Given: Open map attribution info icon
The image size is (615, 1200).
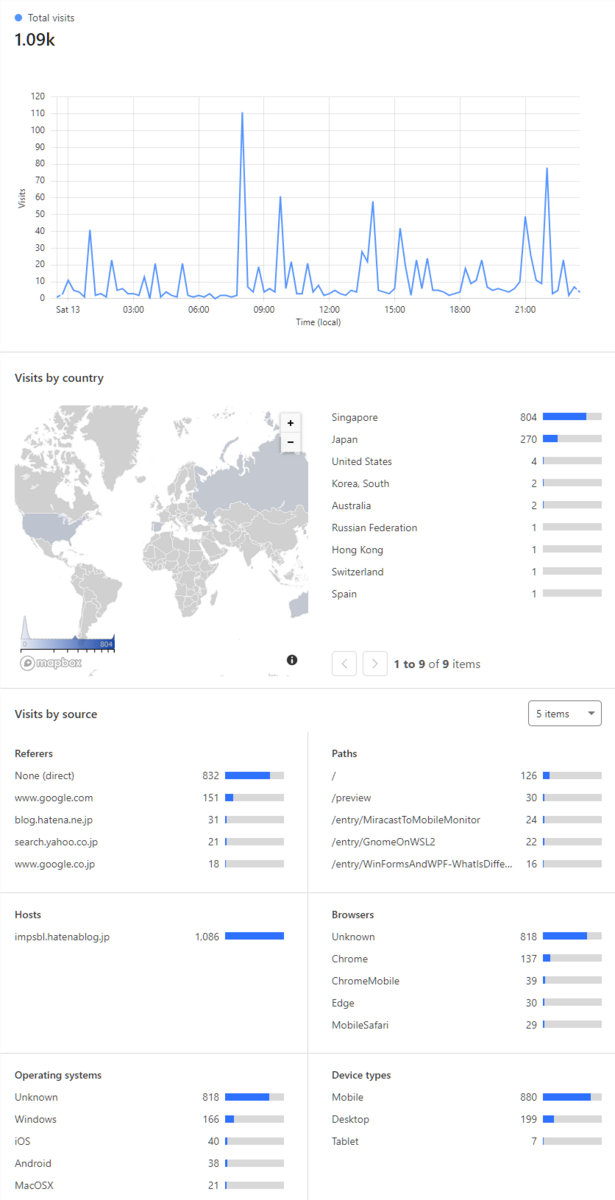Looking at the screenshot, I should point(292,660).
